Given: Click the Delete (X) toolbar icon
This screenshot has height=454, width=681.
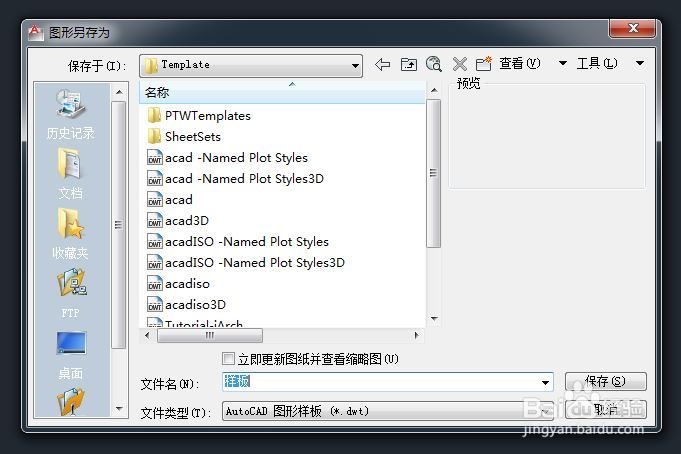Looking at the screenshot, I should pyautogui.click(x=460, y=64).
